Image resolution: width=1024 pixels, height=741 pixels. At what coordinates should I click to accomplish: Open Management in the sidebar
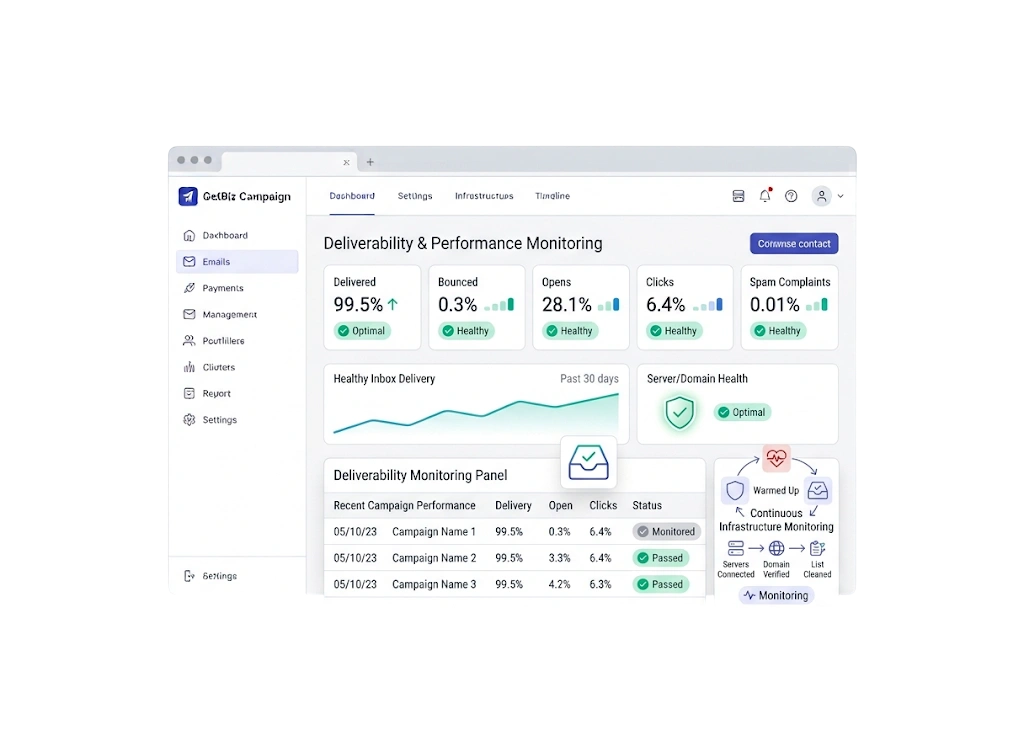click(x=237, y=315)
